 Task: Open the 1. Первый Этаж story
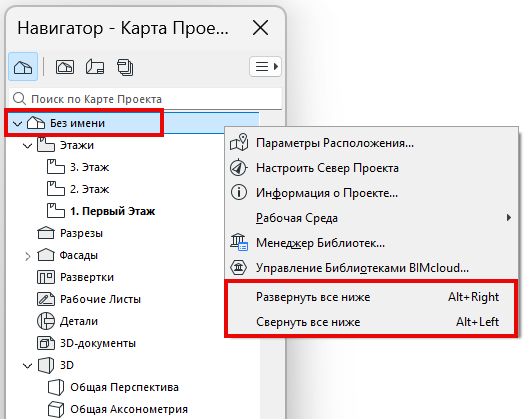pyautogui.click(x=113, y=211)
